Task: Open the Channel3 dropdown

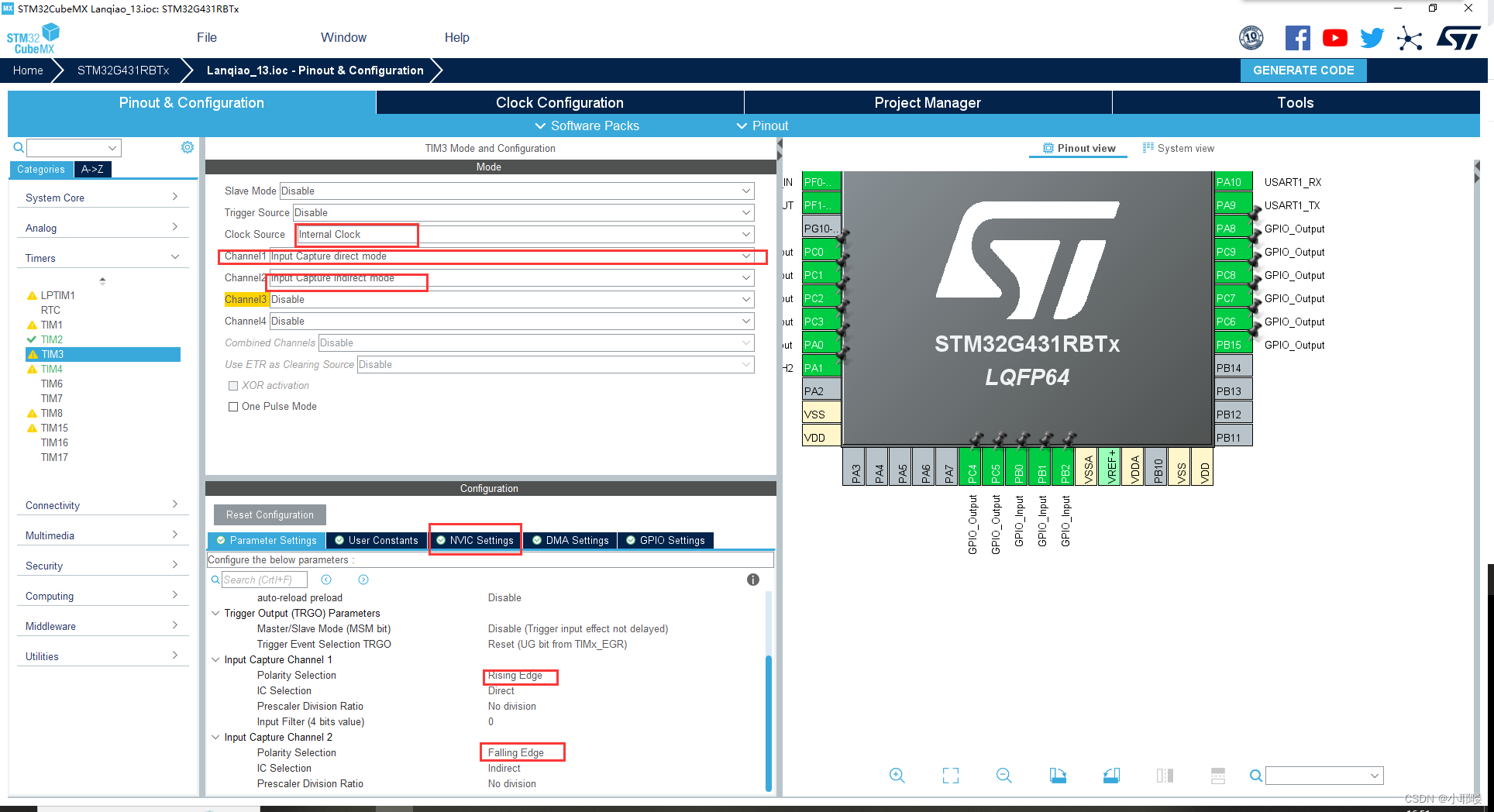Action: coord(511,300)
